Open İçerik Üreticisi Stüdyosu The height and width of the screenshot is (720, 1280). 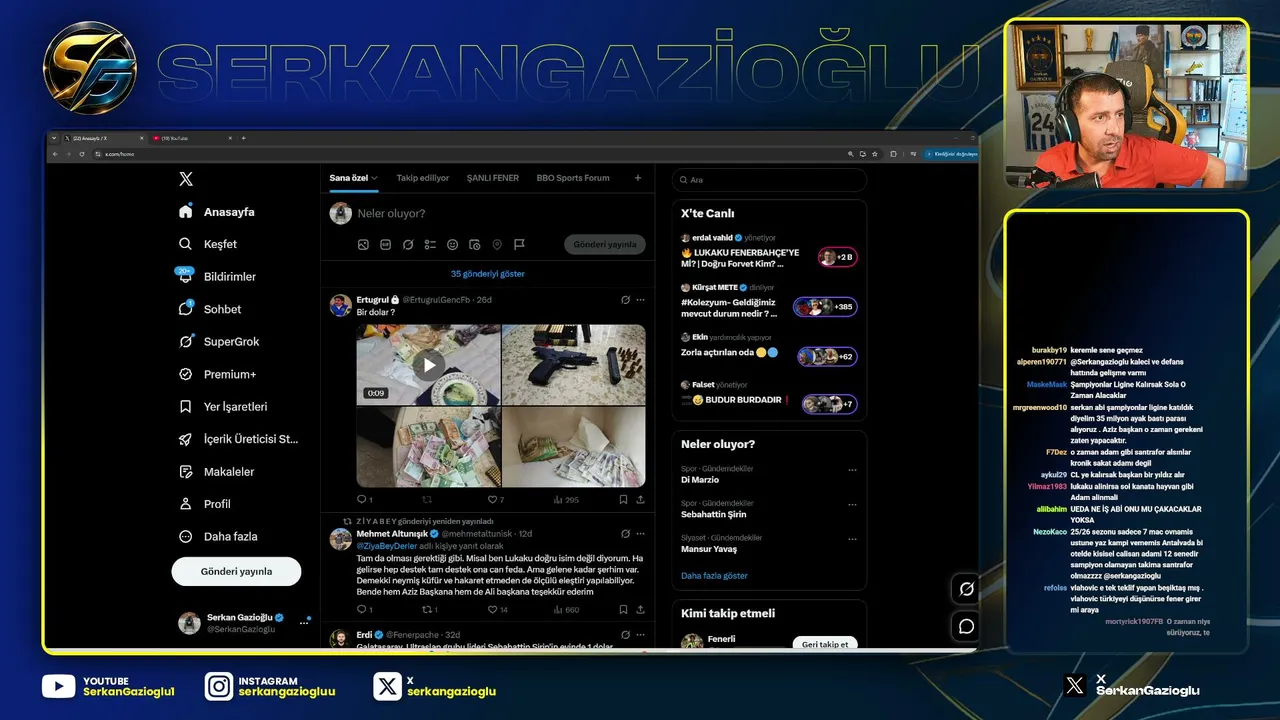pyautogui.click(x=238, y=439)
